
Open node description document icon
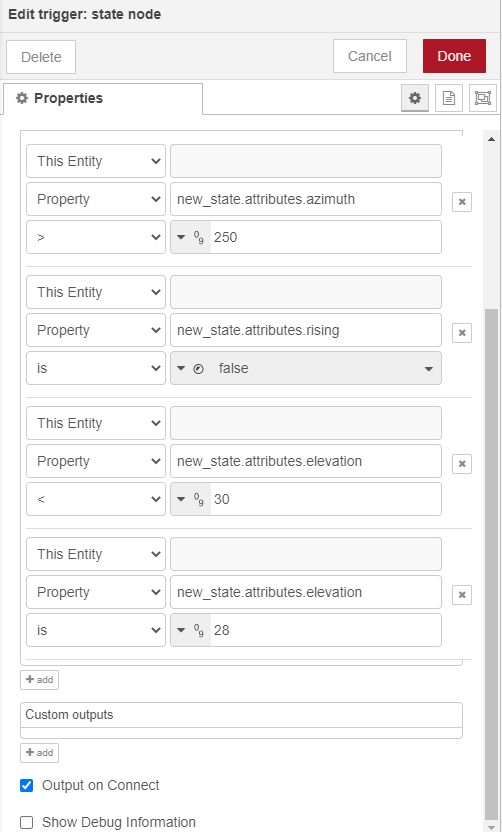click(x=448, y=98)
